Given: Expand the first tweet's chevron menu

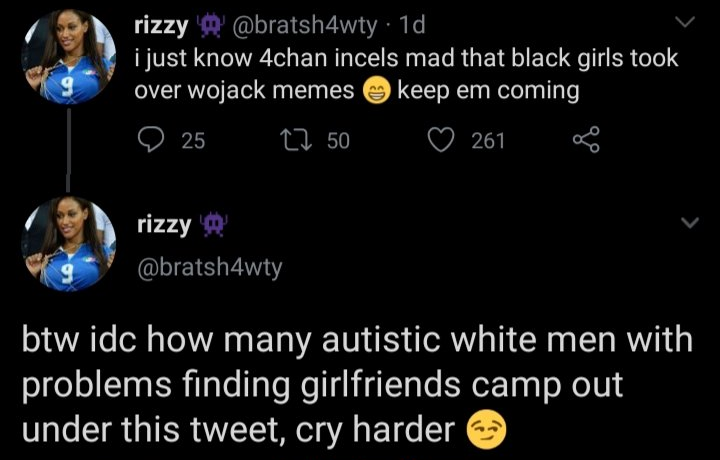Looking at the screenshot, I should [685, 22].
